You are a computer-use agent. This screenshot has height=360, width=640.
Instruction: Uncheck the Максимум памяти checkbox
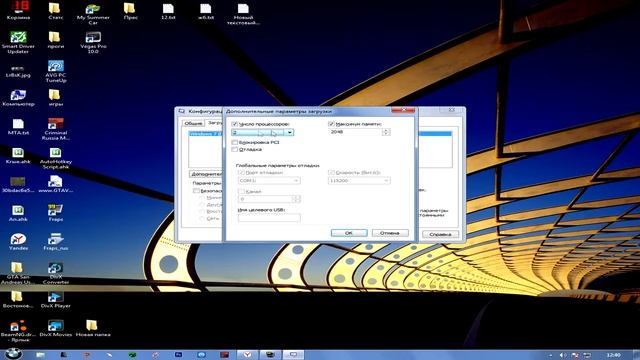331,124
